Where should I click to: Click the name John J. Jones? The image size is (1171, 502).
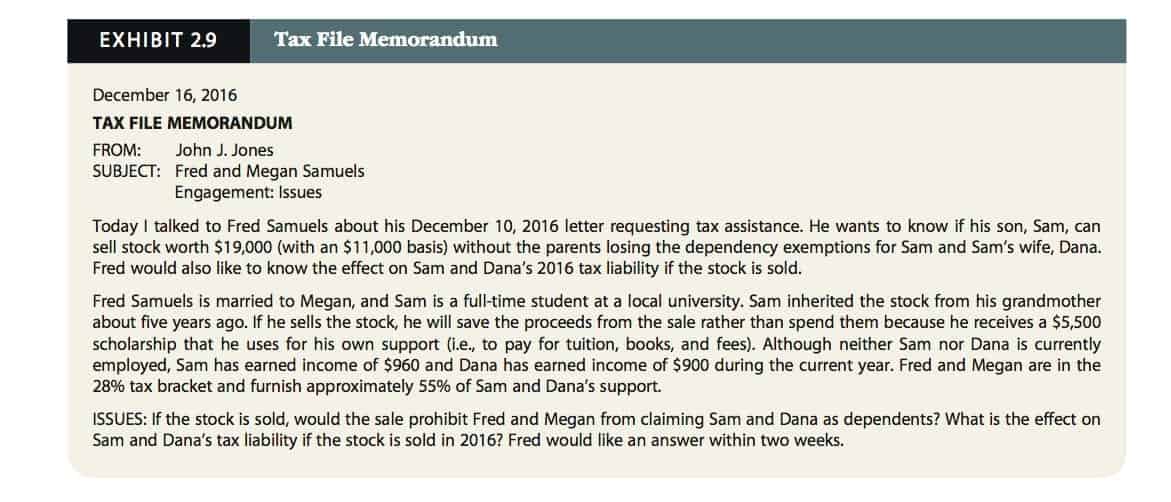[224, 151]
